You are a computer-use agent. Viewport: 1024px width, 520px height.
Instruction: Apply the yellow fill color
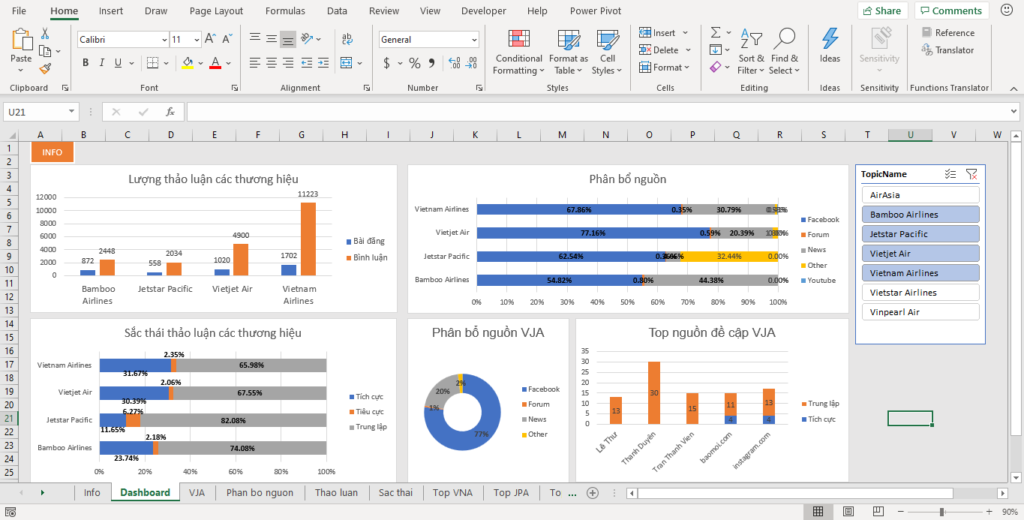tap(187, 63)
